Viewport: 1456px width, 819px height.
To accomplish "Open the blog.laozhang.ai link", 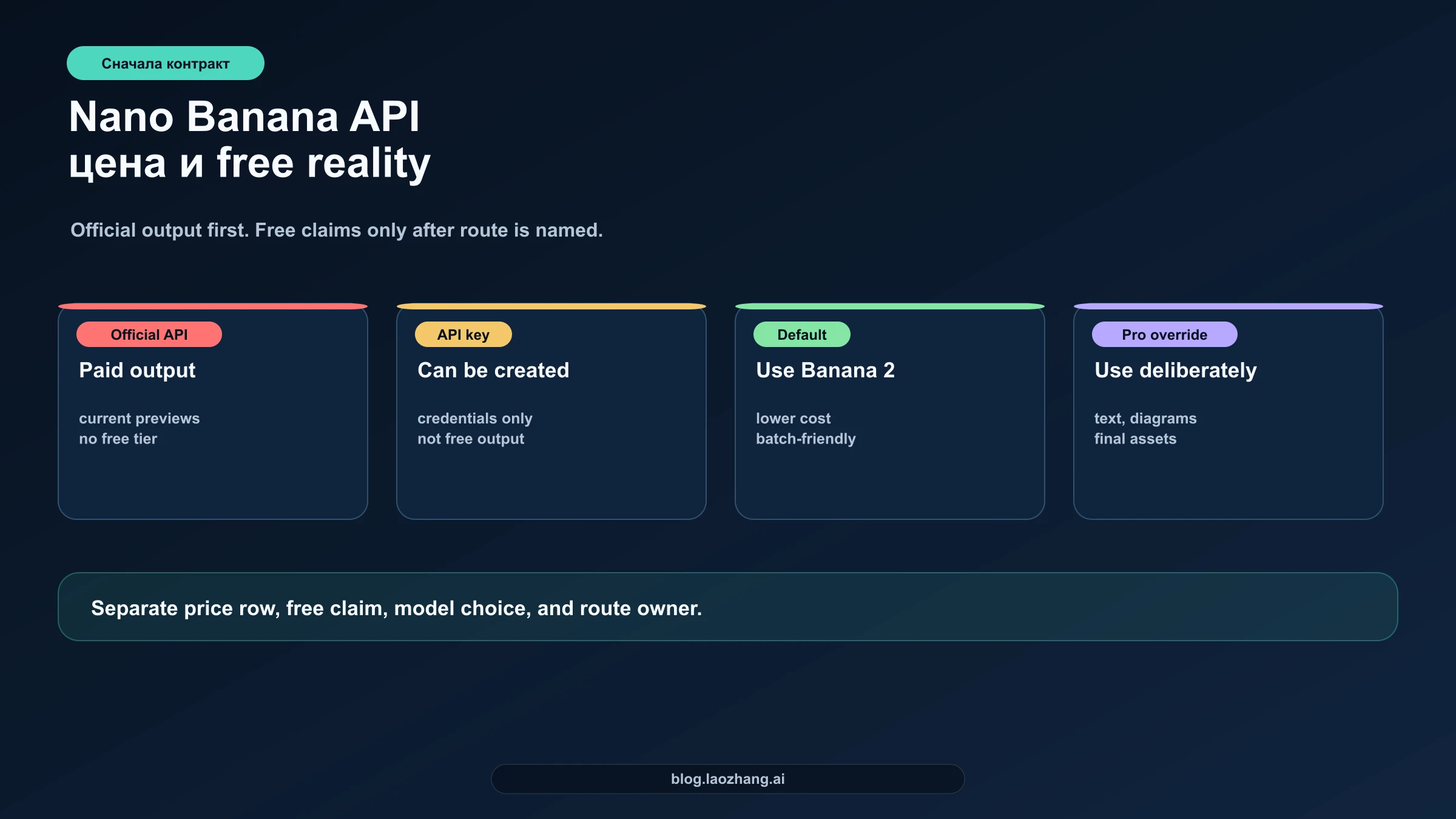I will point(727,779).
